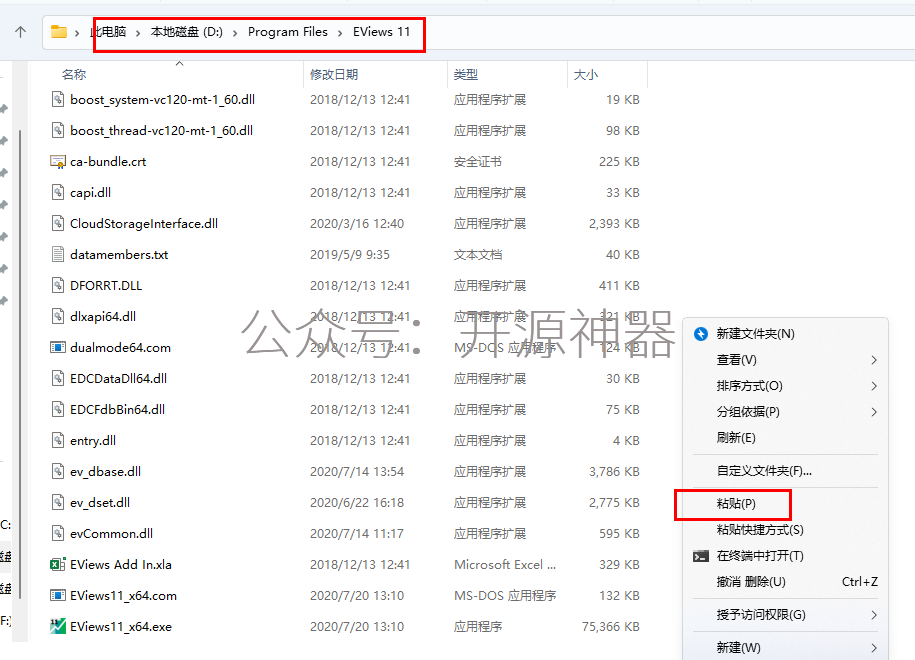Sort by the 修改日期 column header

[334, 75]
